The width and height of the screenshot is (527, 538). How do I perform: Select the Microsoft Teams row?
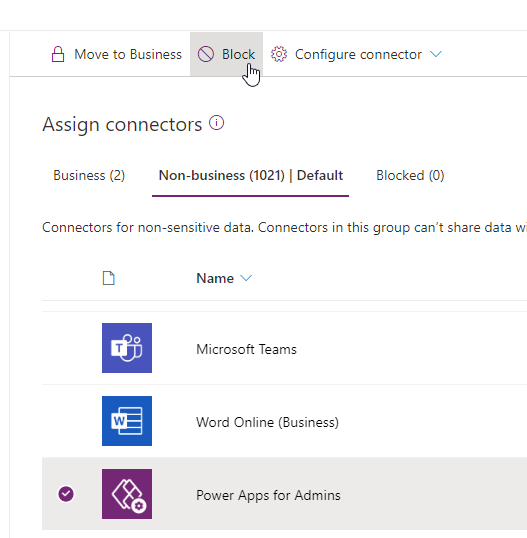point(284,348)
